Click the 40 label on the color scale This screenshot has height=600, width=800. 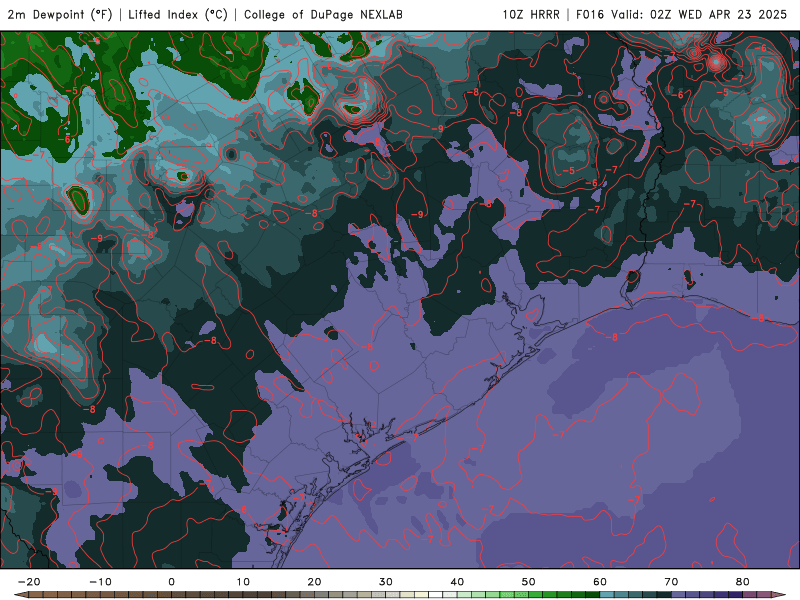coord(457,582)
